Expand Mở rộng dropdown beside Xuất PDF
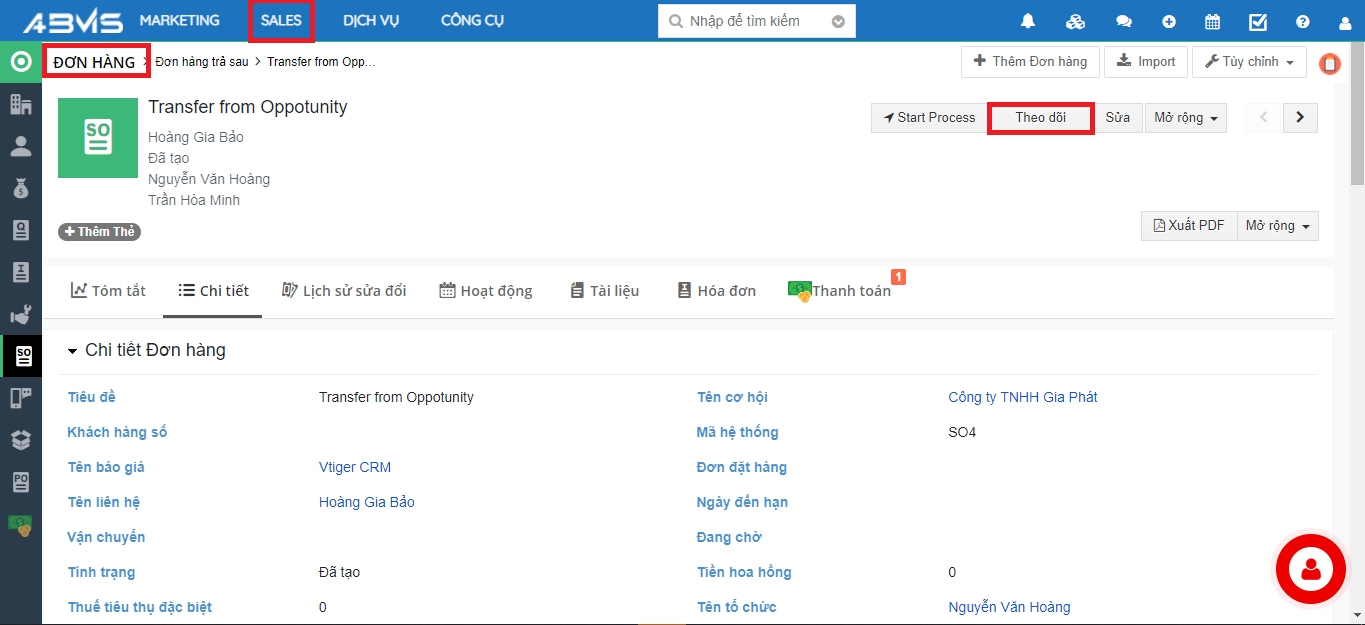The height and width of the screenshot is (625, 1365). coord(1277,226)
